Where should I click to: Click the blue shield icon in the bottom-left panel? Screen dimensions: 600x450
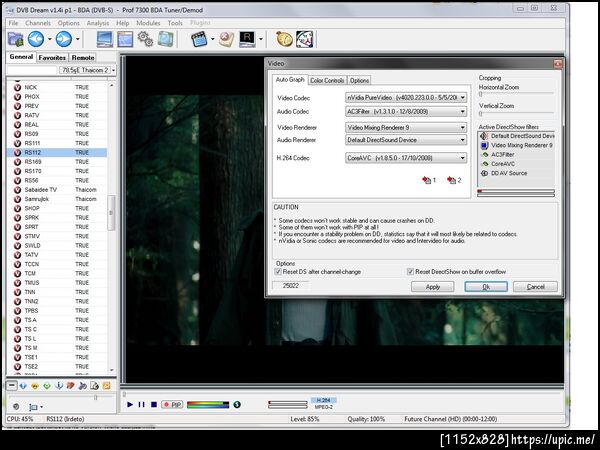(x=23, y=386)
